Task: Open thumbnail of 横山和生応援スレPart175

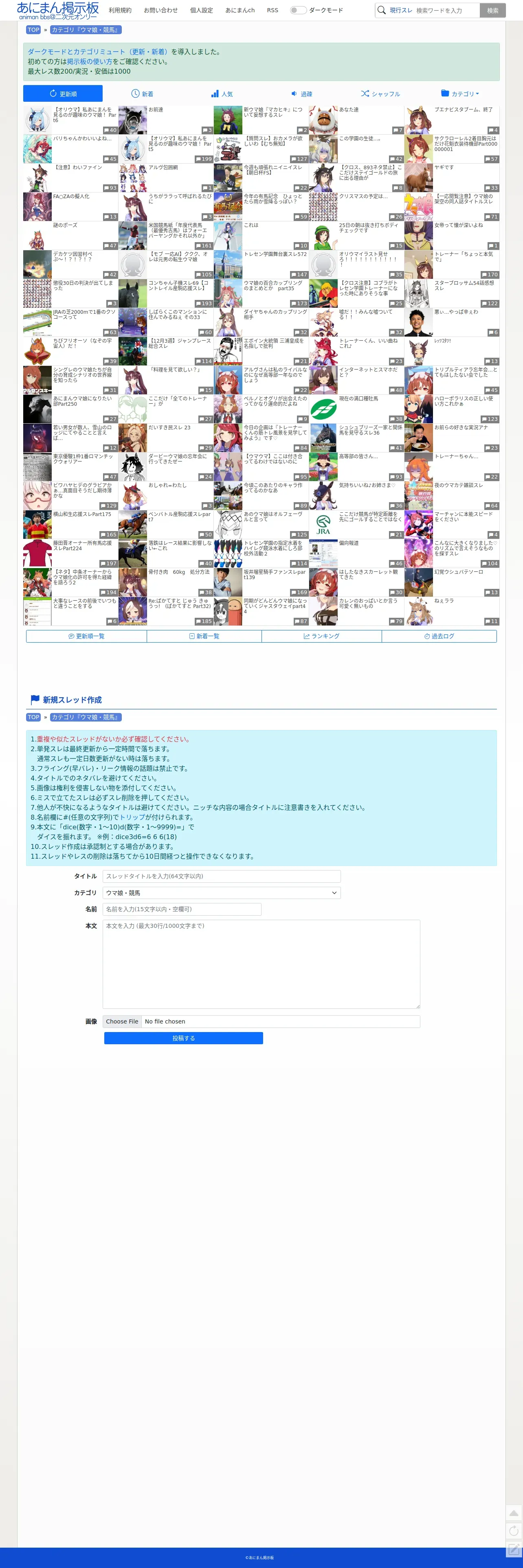Action: (37, 524)
